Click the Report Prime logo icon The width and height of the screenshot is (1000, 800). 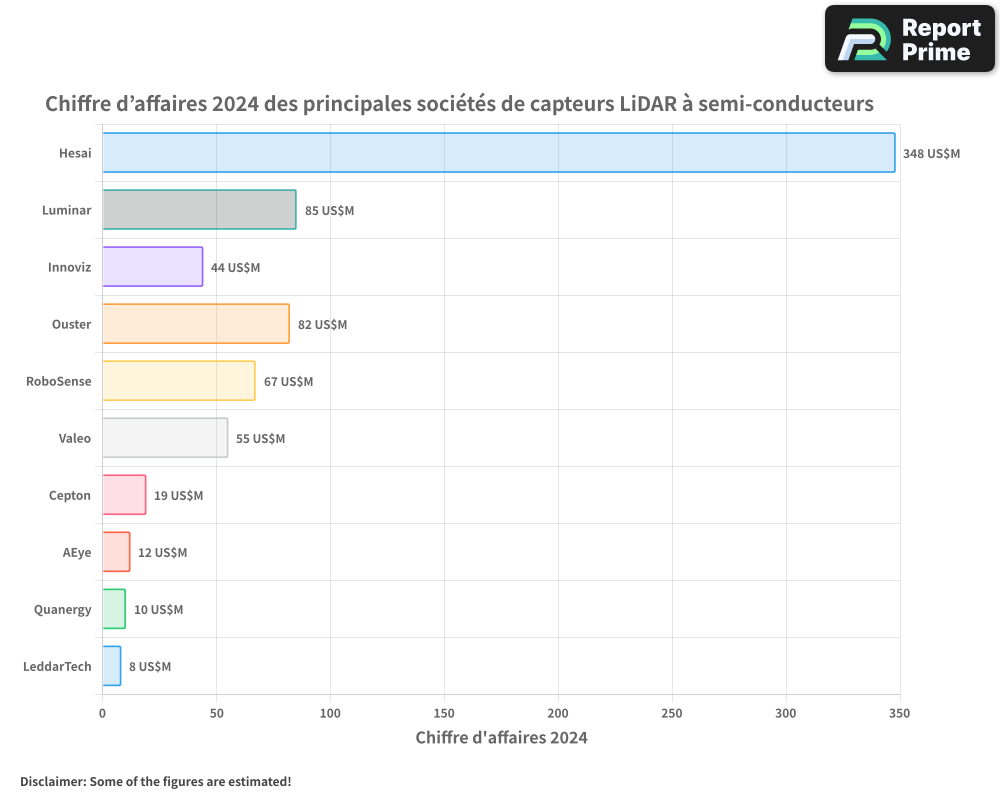[863, 39]
